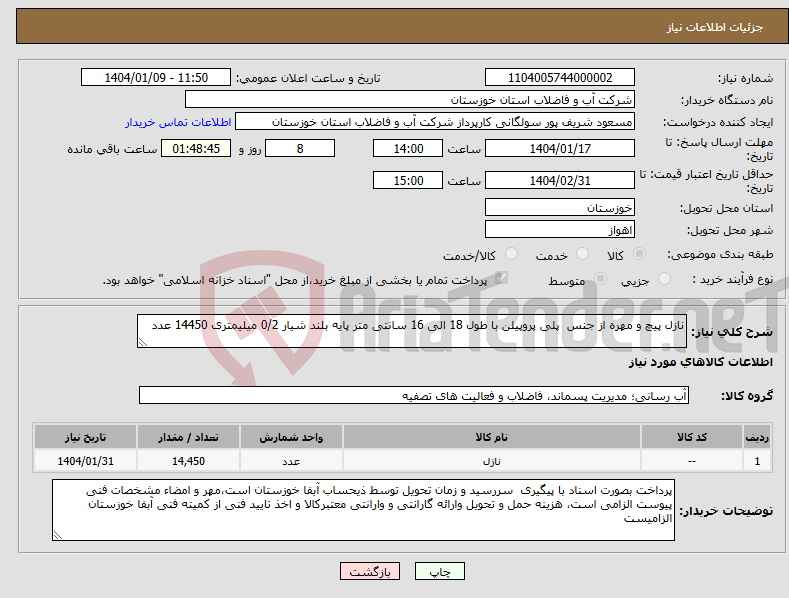The height and width of the screenshot is (598, 789).
Task: Click resize handle of description textarea
Action: (x=143, y=342)
